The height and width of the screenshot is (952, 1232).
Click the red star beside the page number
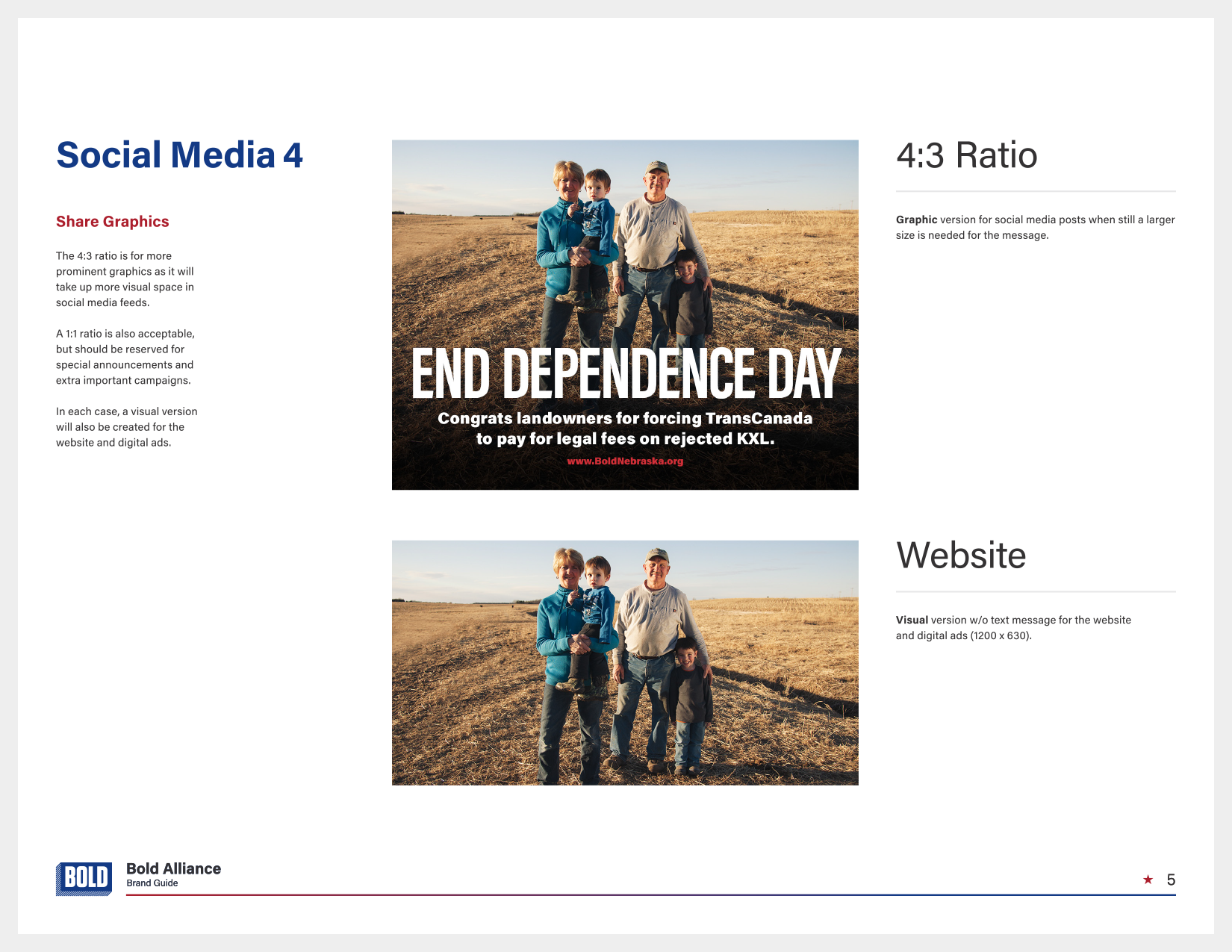click(x=1148, y=880)
